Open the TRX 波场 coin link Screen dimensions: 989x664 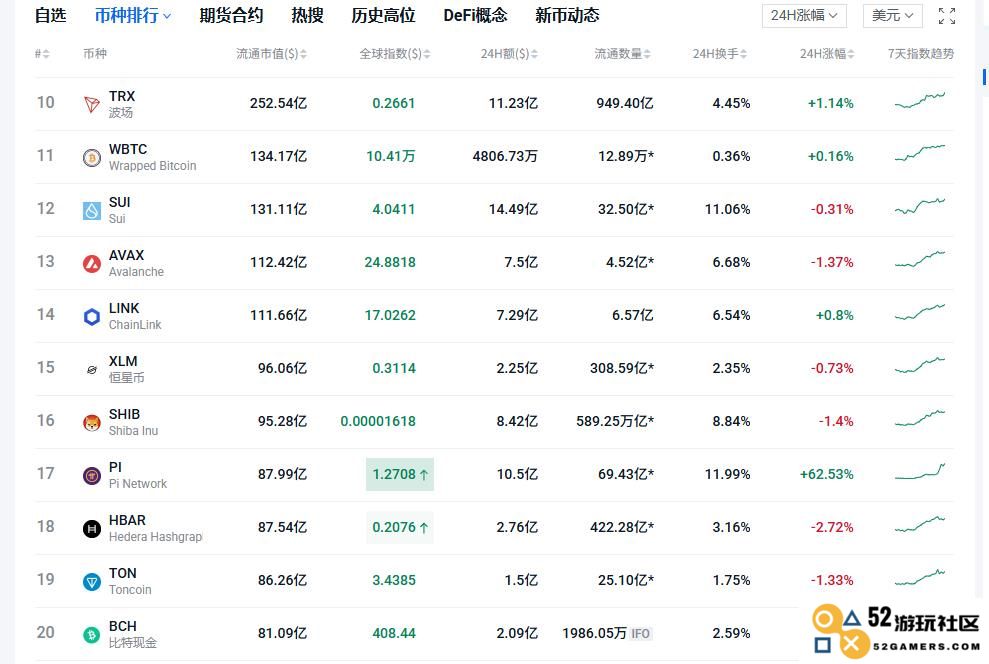pos(122,104)
